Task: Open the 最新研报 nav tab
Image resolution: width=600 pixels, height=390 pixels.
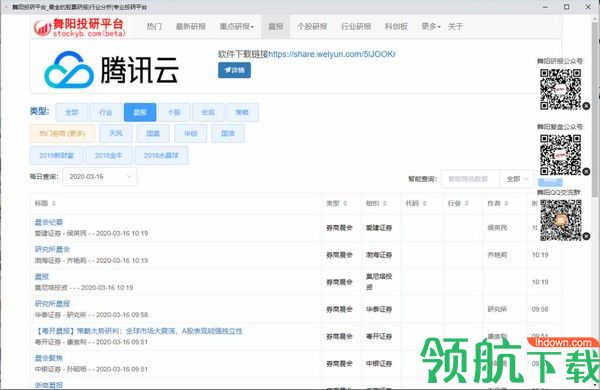Action: [191, 26]
